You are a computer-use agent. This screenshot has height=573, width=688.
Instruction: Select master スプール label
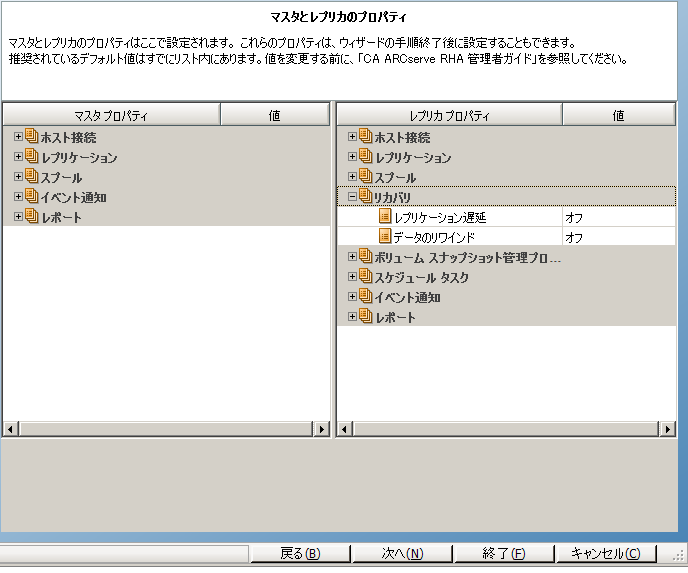pos(61,178)
